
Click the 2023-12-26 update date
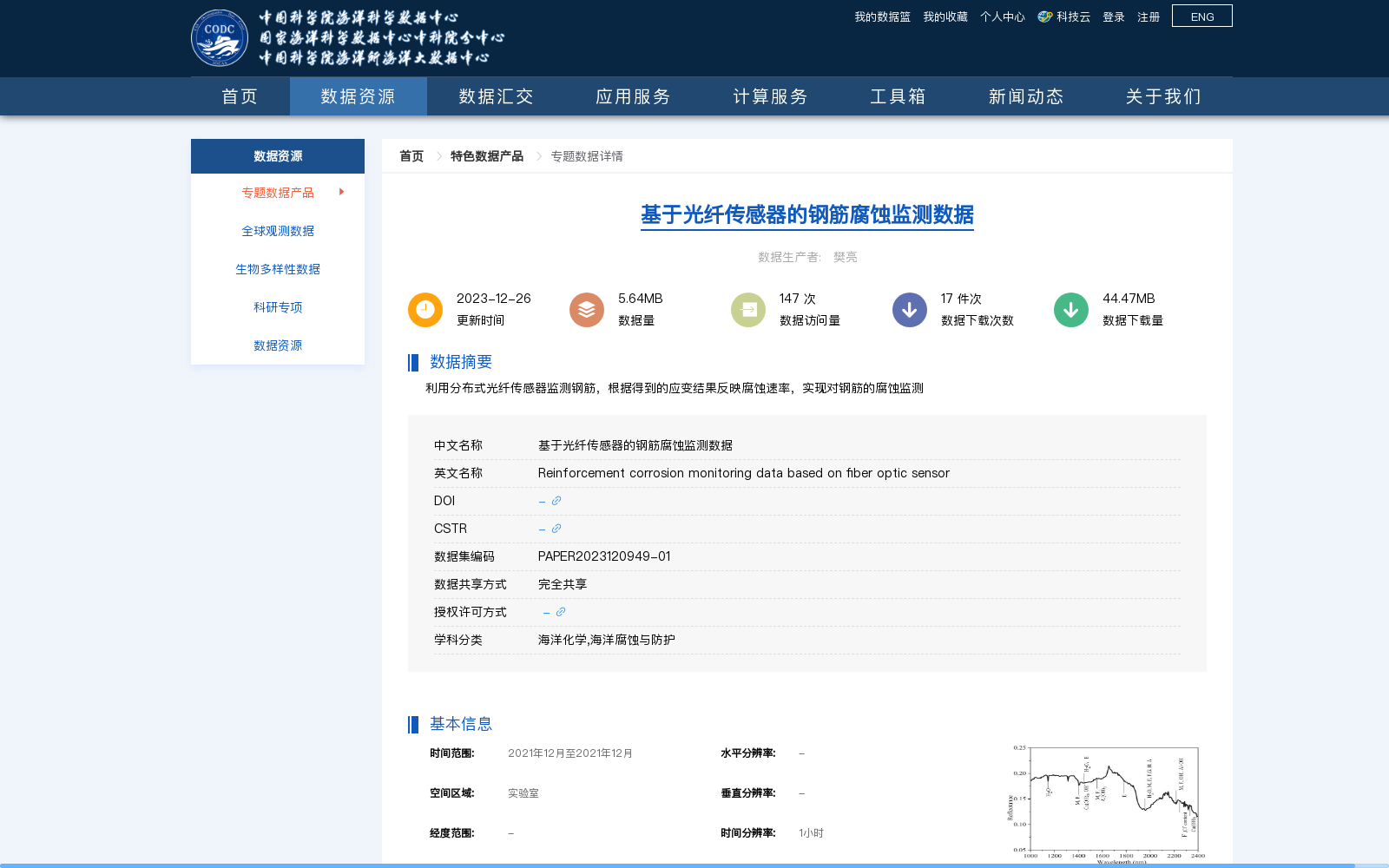point(494,299)
